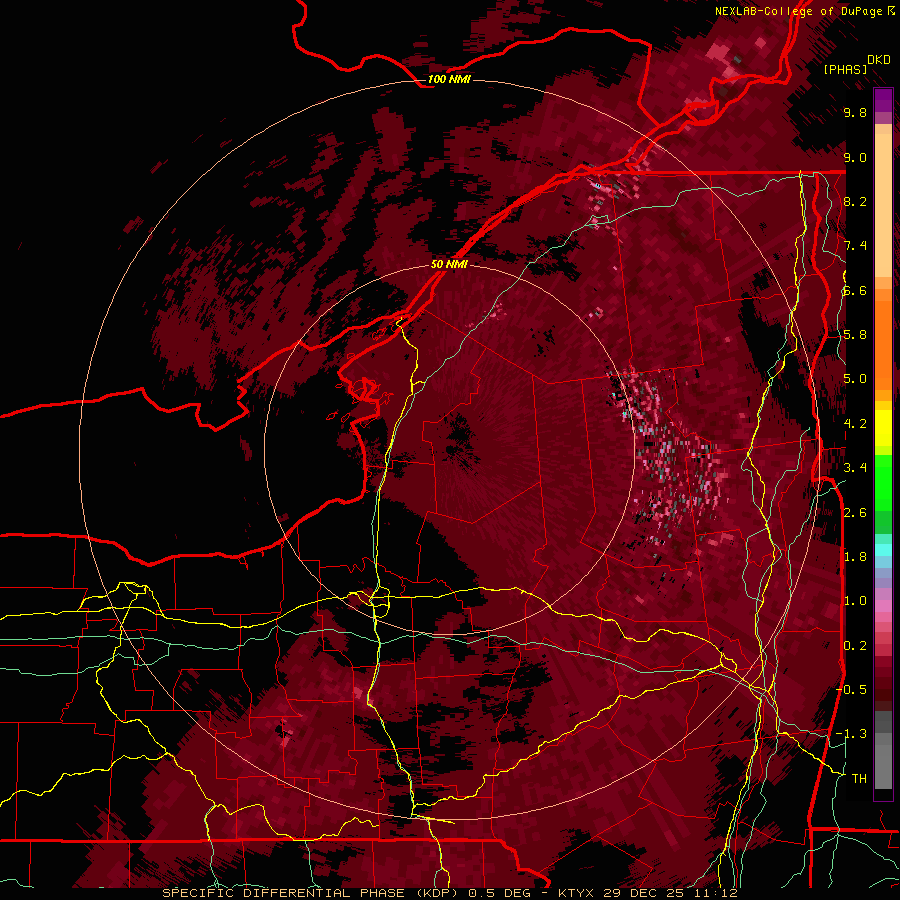Click the 3.4 value on the color scale
This screenshot has height=900, width=900.
pos(855,468)
